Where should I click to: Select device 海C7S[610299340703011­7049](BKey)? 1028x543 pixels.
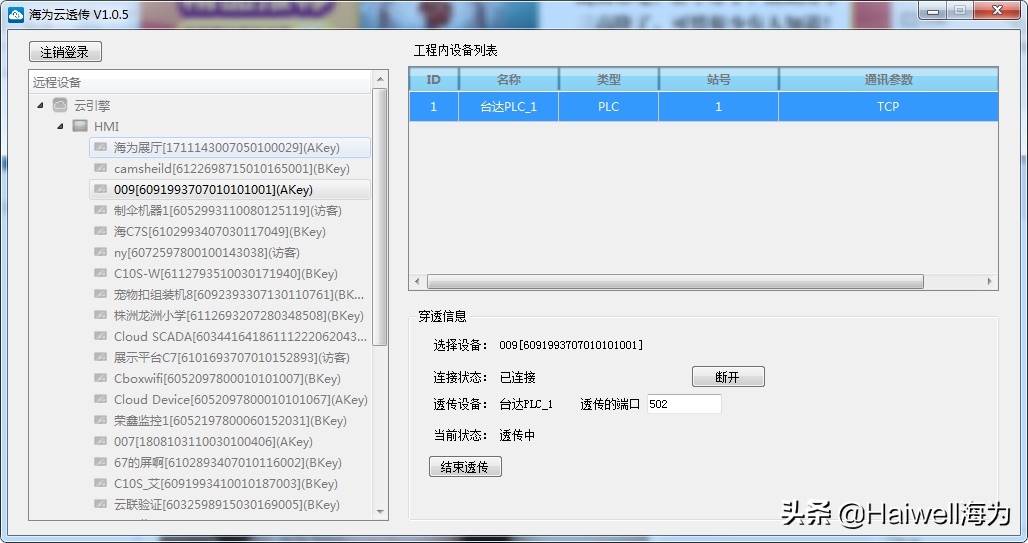[x=220, y=231]
